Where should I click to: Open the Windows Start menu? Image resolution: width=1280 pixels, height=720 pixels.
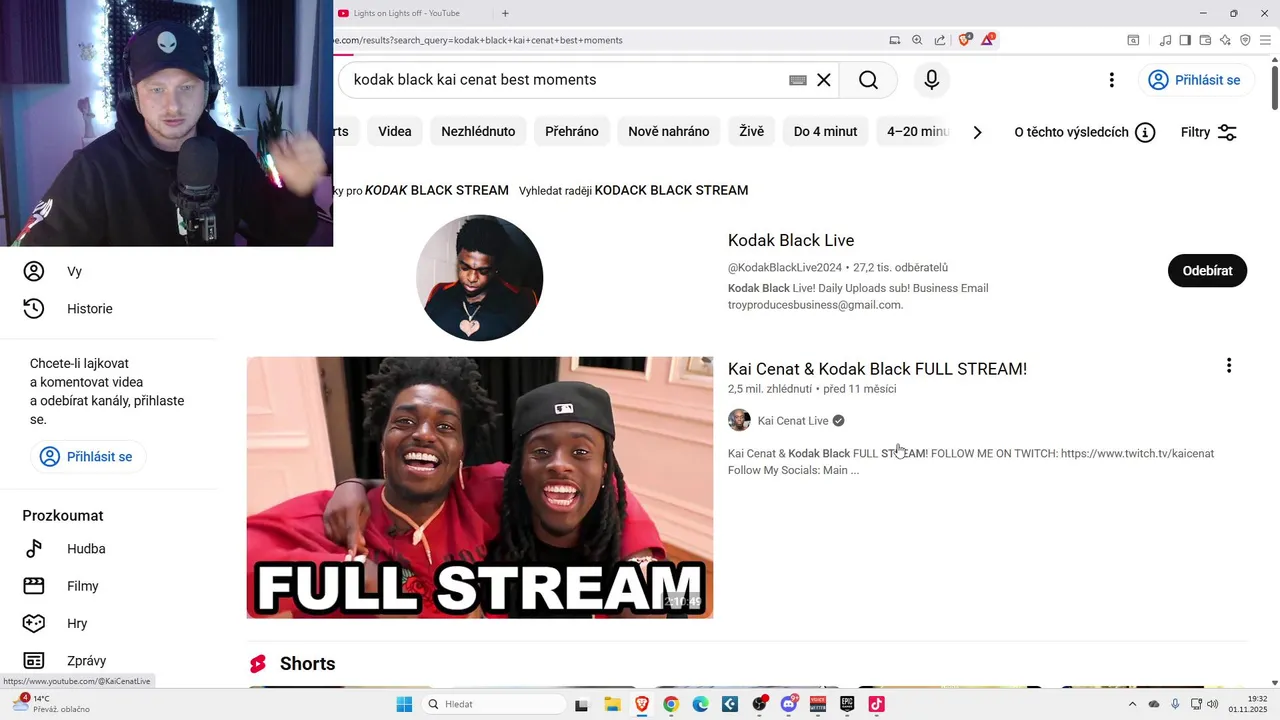pyautogui.click(x=404, y=704)
